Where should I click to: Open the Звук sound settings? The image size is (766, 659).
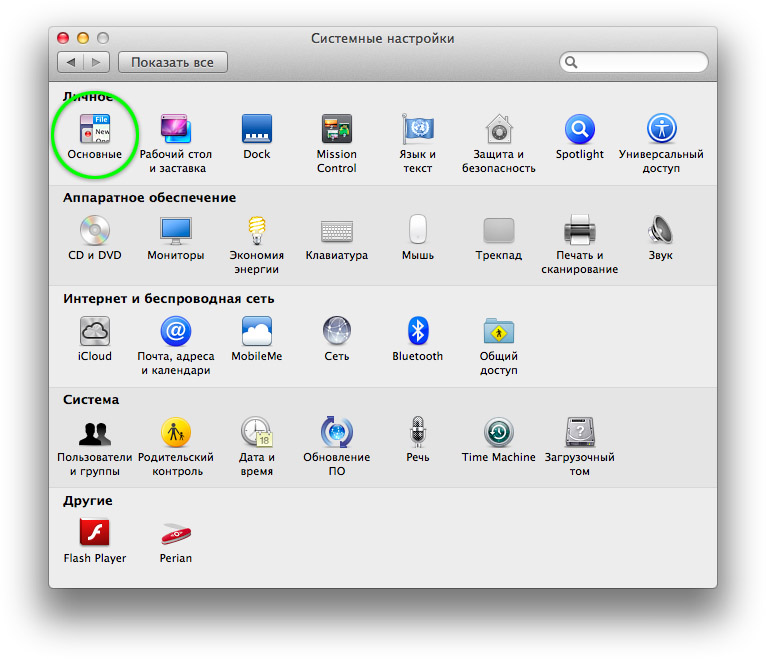661,231
